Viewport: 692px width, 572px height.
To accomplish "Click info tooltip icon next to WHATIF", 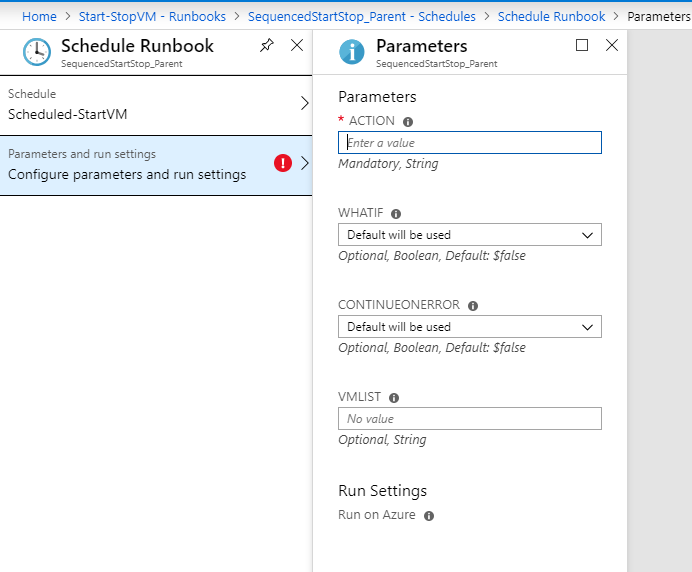I will (396, 214).
